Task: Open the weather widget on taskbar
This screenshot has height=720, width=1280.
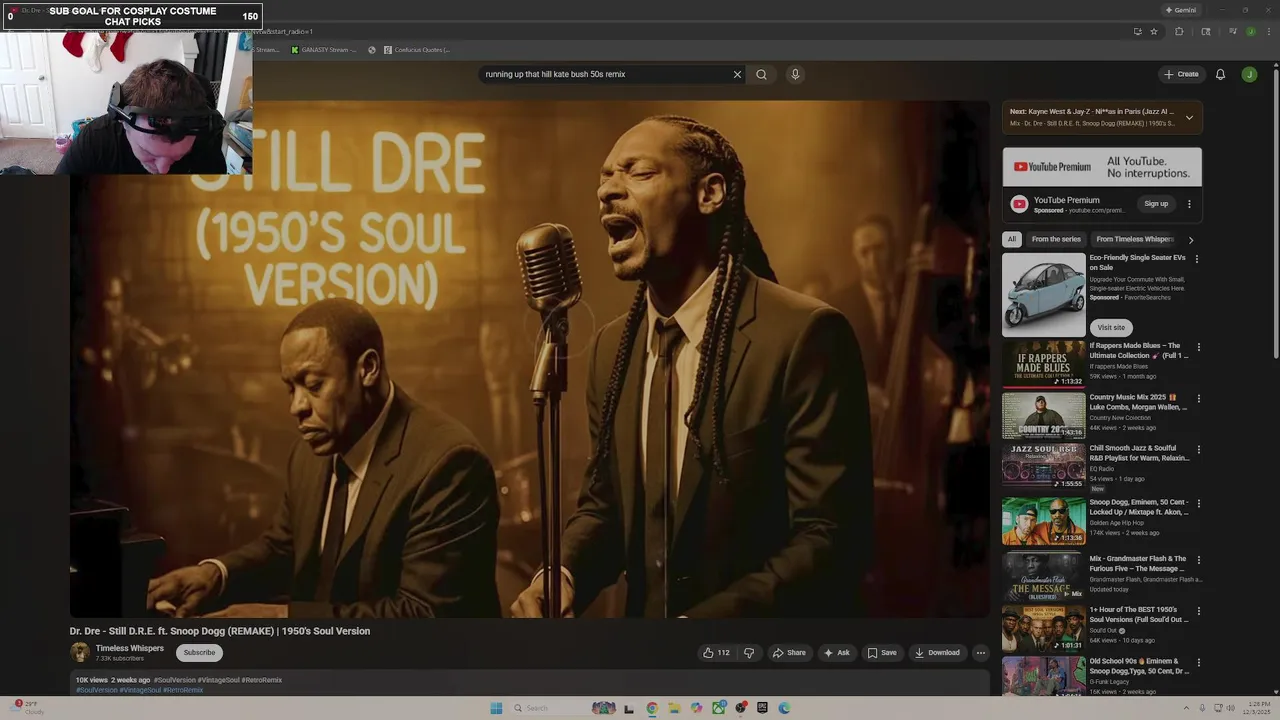Action: point(27,708)
